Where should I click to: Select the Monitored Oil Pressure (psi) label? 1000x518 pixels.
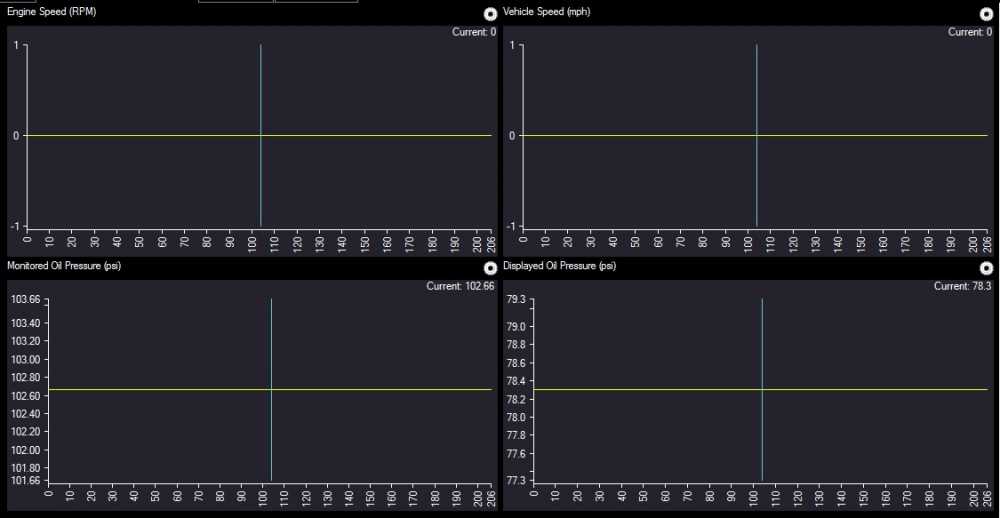[x=64, y=266]
